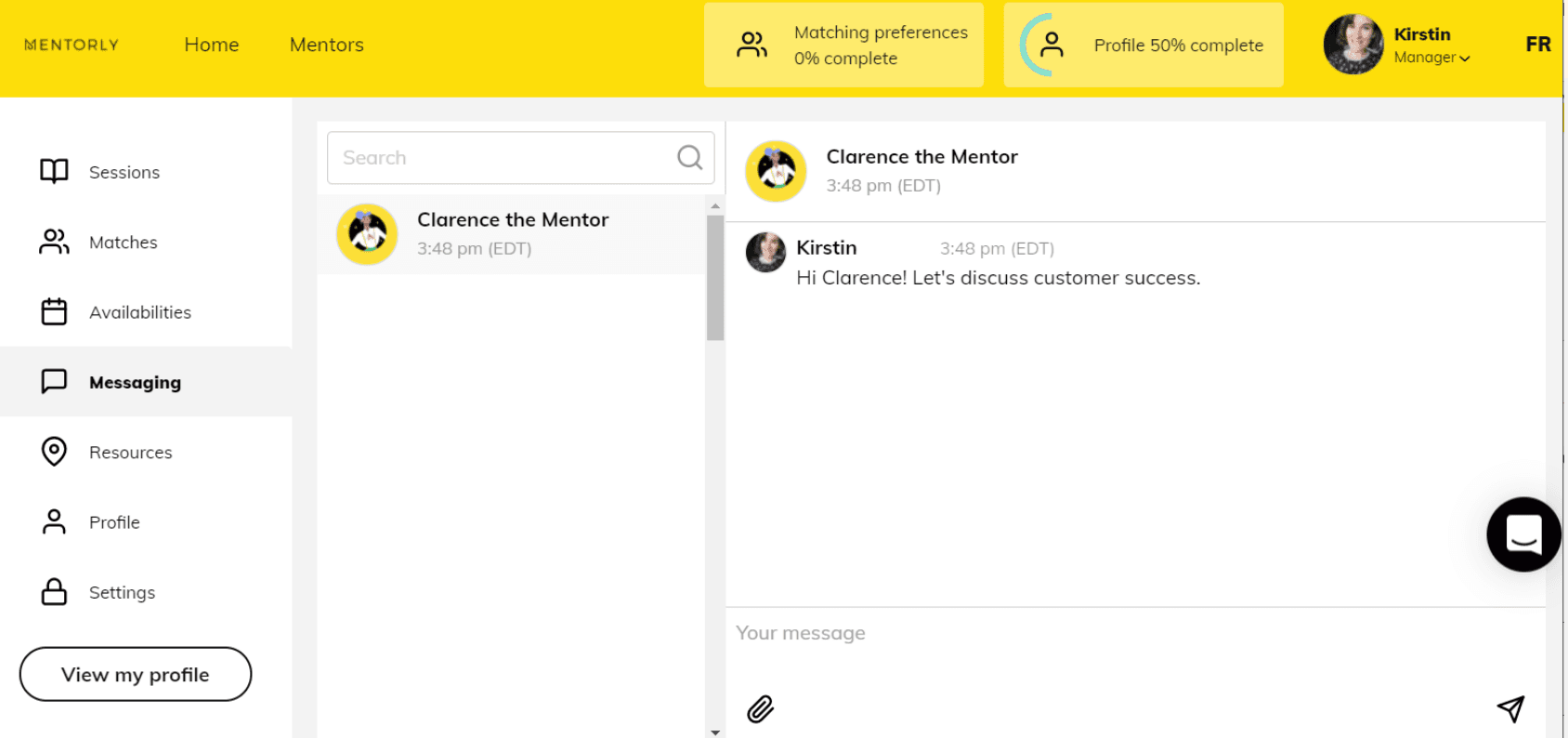1568x738 pixels.
Task: Click the Sessions book icon
Action: point(54,172)
